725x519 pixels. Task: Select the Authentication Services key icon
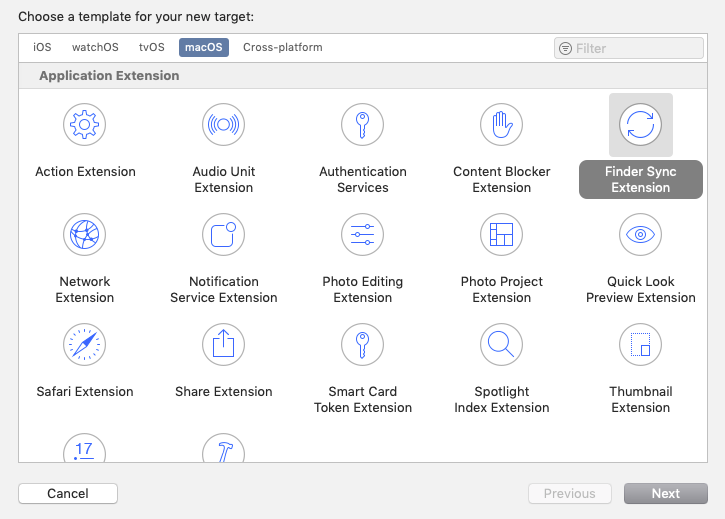(x=362, y=125)
